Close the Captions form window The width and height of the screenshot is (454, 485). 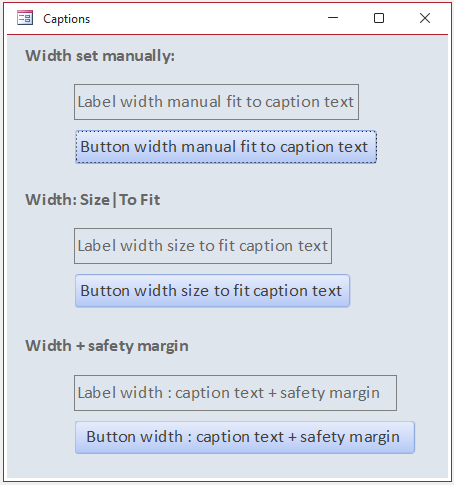(425, 18)
